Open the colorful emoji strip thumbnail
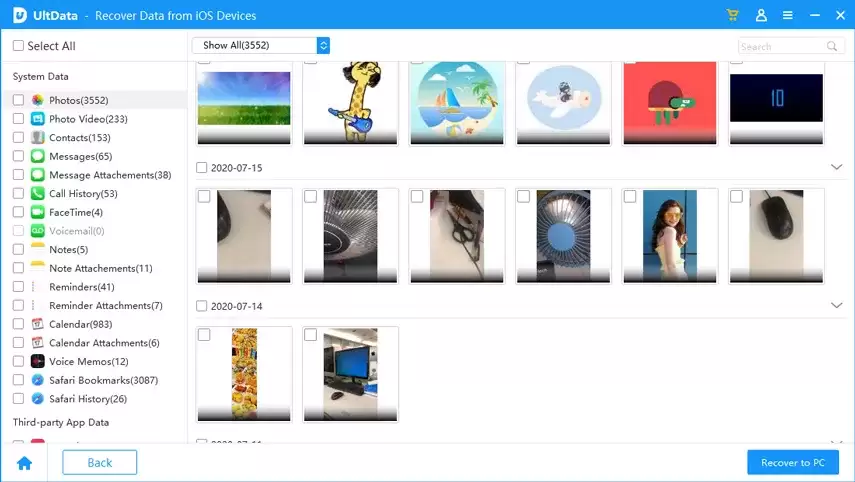 (x=244, y=374)
